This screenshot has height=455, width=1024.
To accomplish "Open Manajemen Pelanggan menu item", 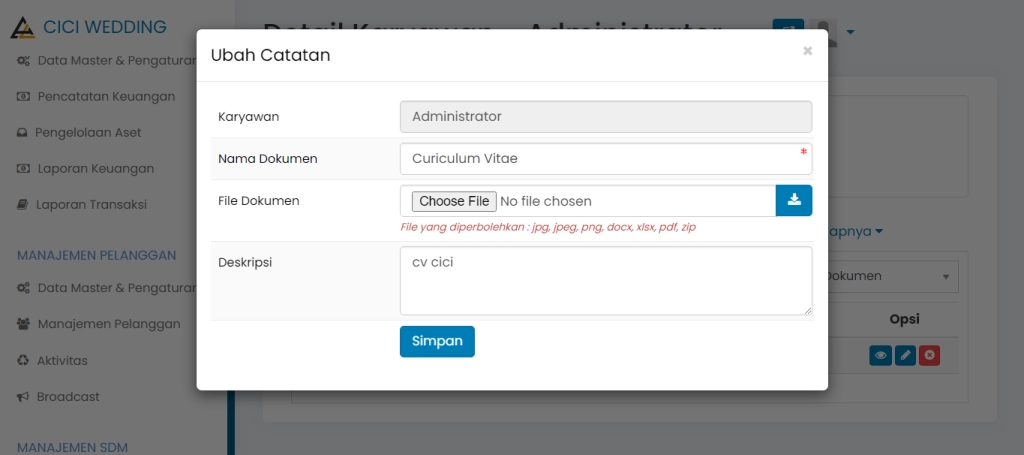I will [x=108, y=324].
